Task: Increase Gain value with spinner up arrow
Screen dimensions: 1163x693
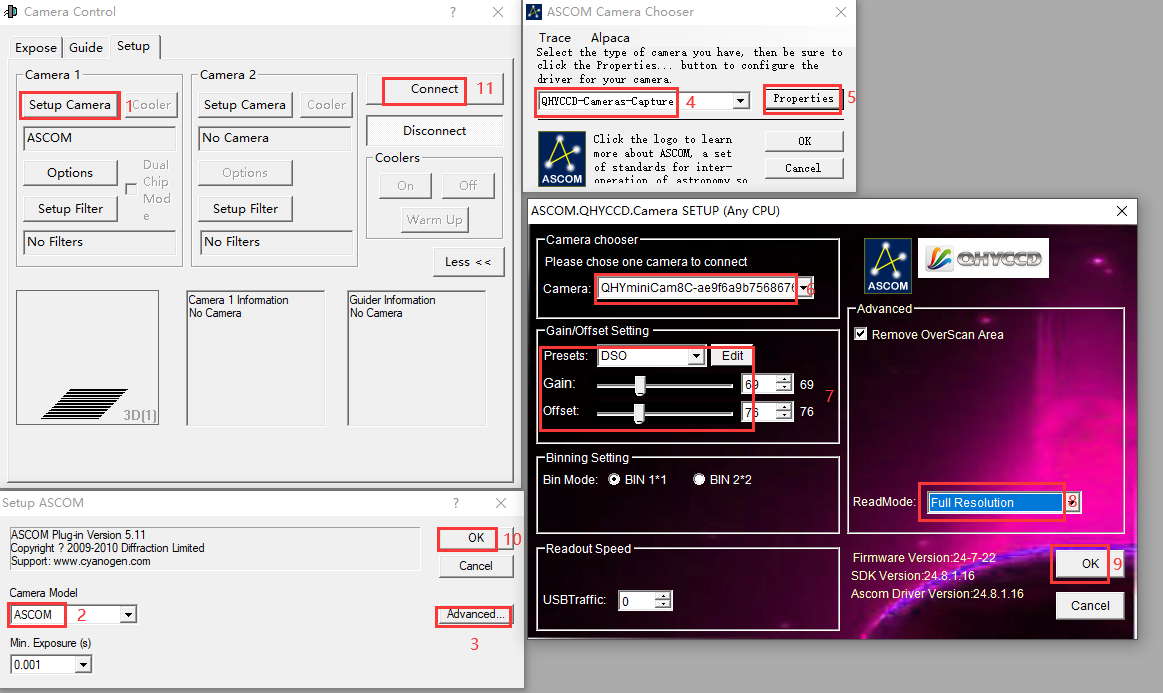Action: coord(783,380)
